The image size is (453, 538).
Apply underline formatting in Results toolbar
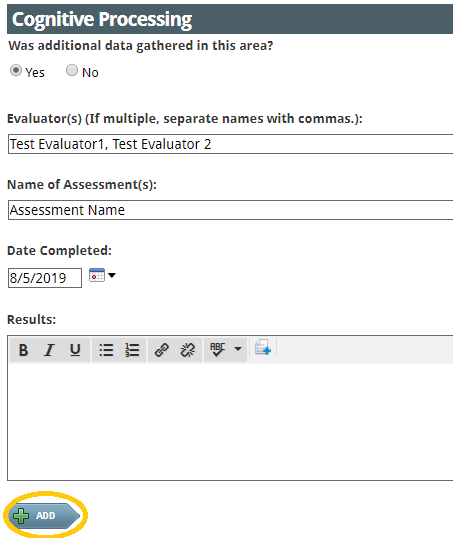pos(75,350)
